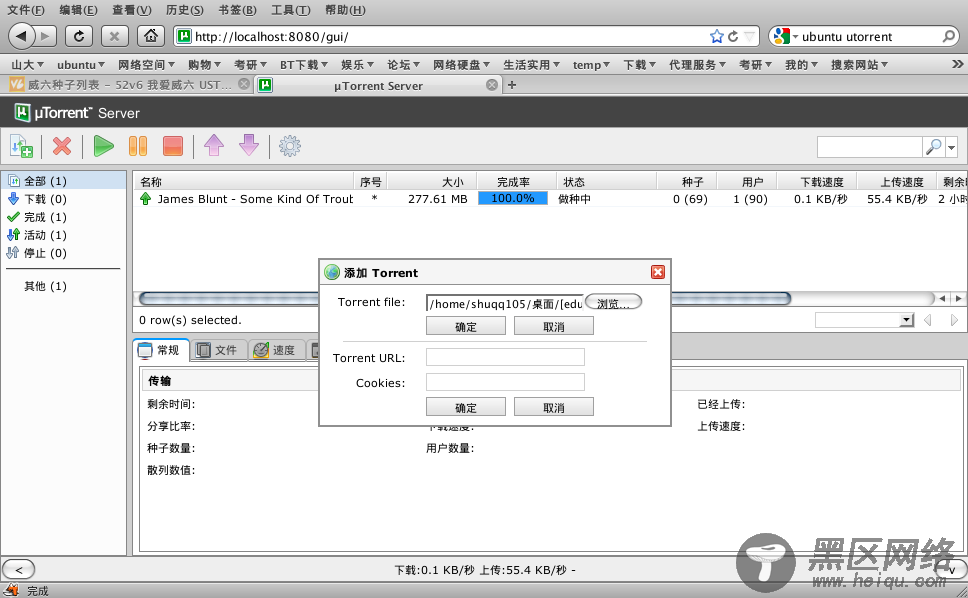Go to browser home page icon
This screenshot has width=968, height=598.
(x=151, y=36)
